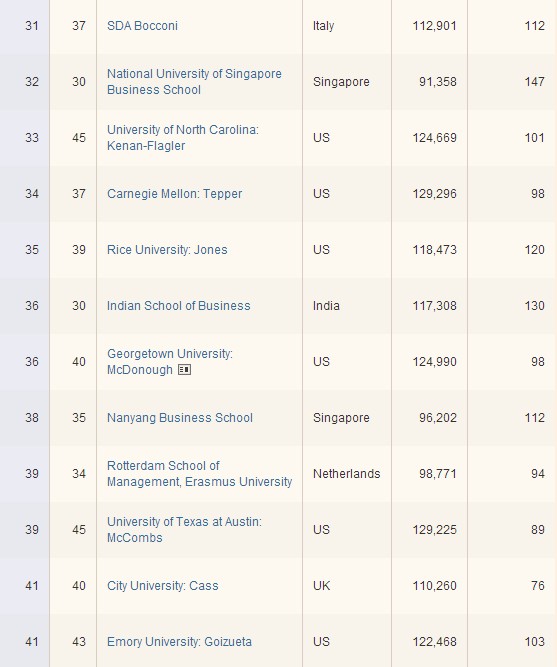557x667 pixels.
Task: Open the Rice University: Jones link
Action: 167,250
